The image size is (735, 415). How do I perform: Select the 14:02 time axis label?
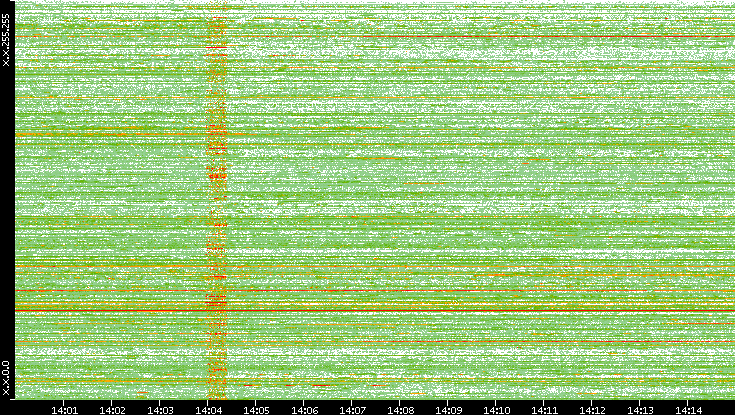pyautogui.click(x=112, y=410)
